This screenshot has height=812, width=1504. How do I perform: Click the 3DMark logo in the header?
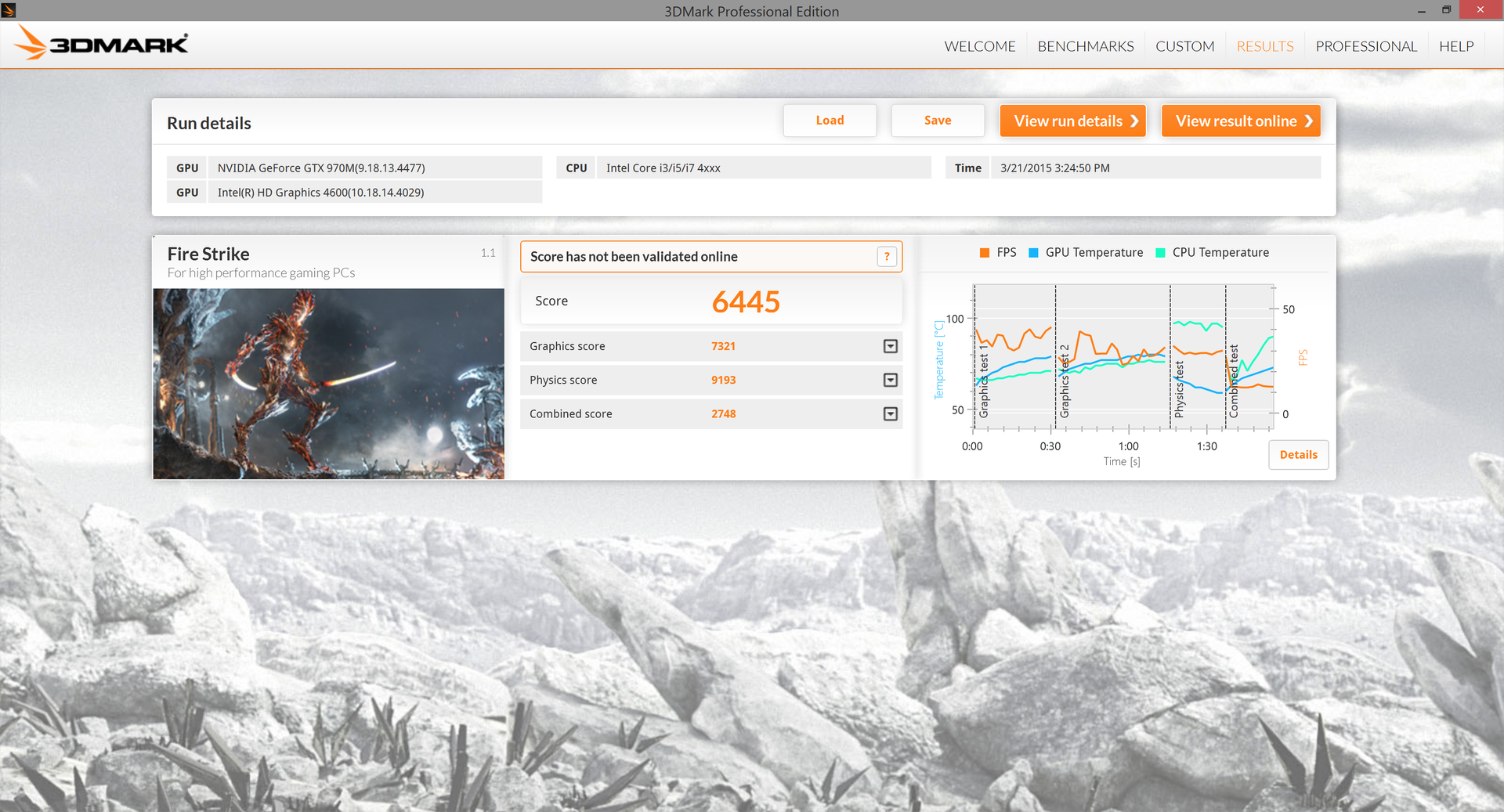[x=102, y=44]
